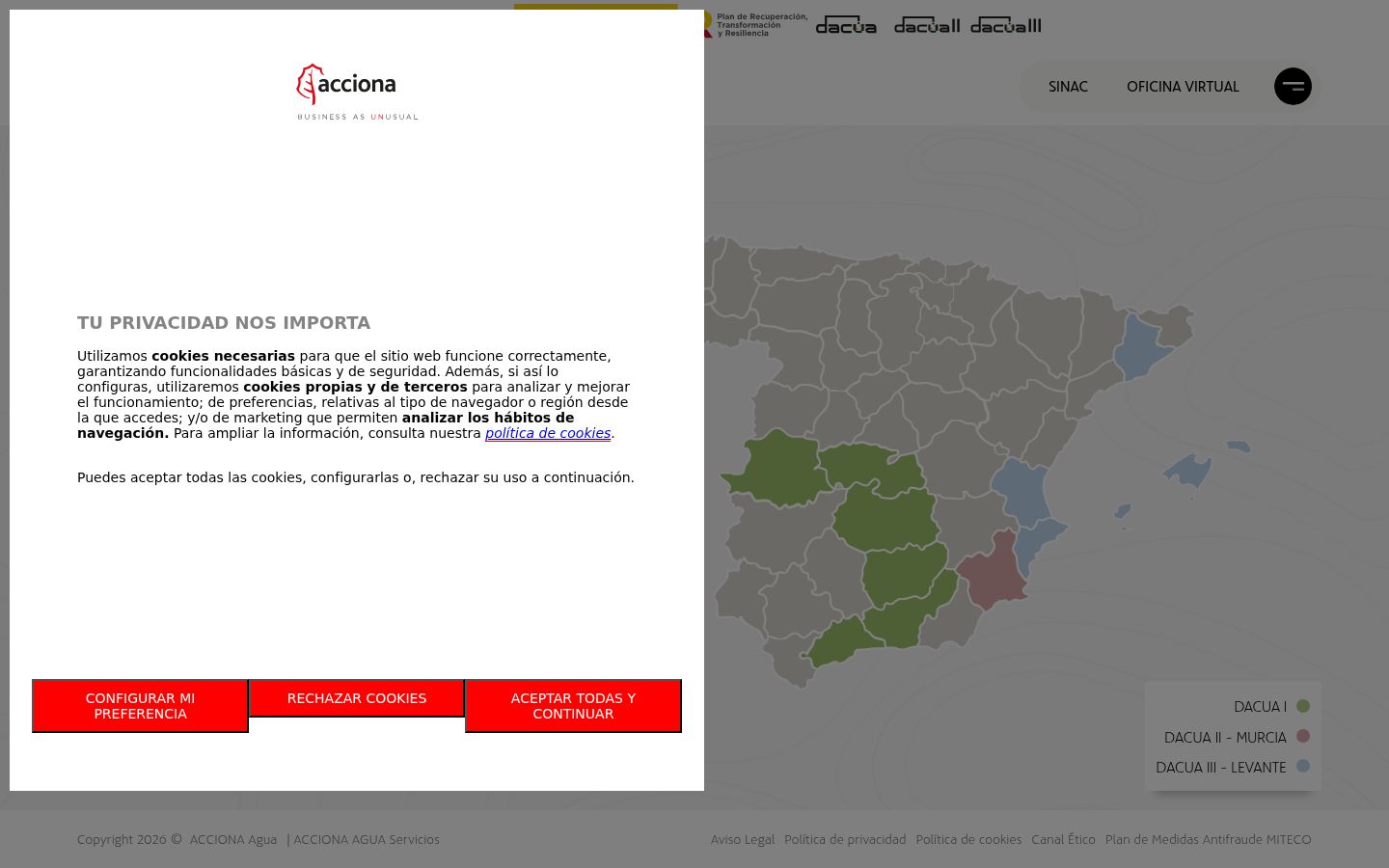Open the round black hamburger menu button
Screen dimensions: 1389x868
point(1293,86)
